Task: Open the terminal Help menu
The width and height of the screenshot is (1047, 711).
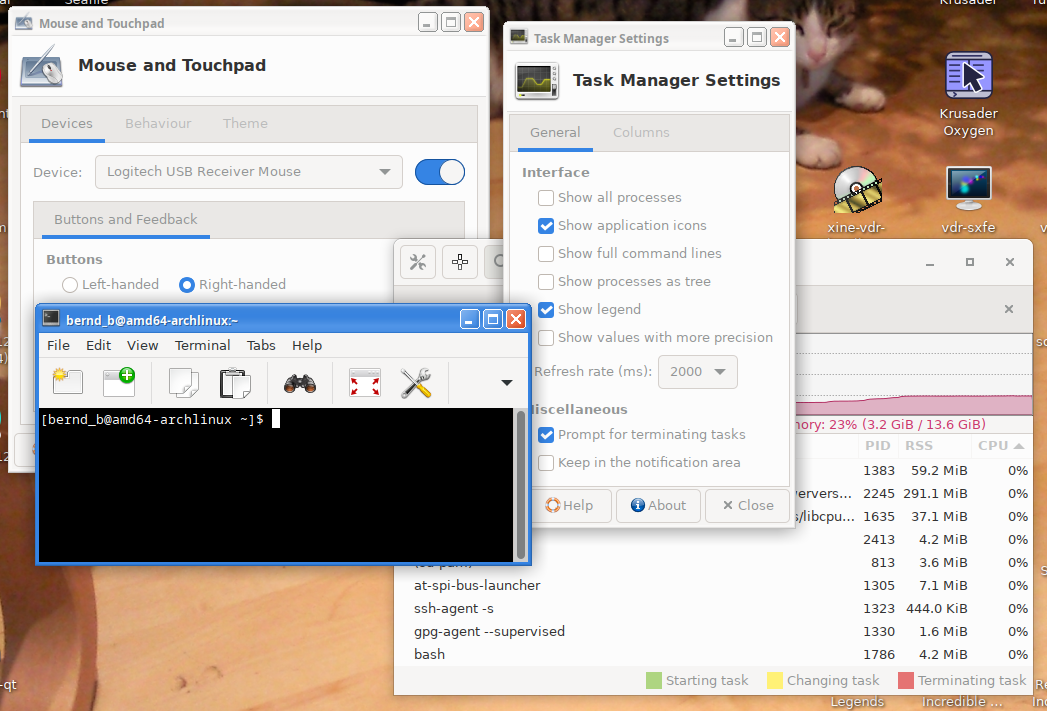Action: point(306,345)
